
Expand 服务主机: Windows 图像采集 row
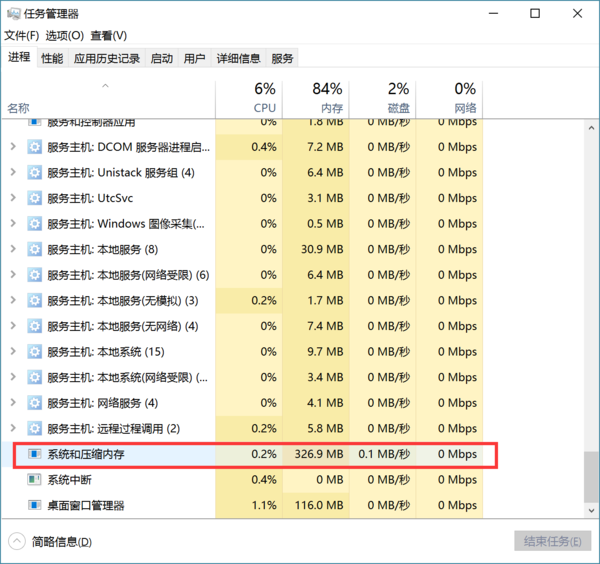13,223
